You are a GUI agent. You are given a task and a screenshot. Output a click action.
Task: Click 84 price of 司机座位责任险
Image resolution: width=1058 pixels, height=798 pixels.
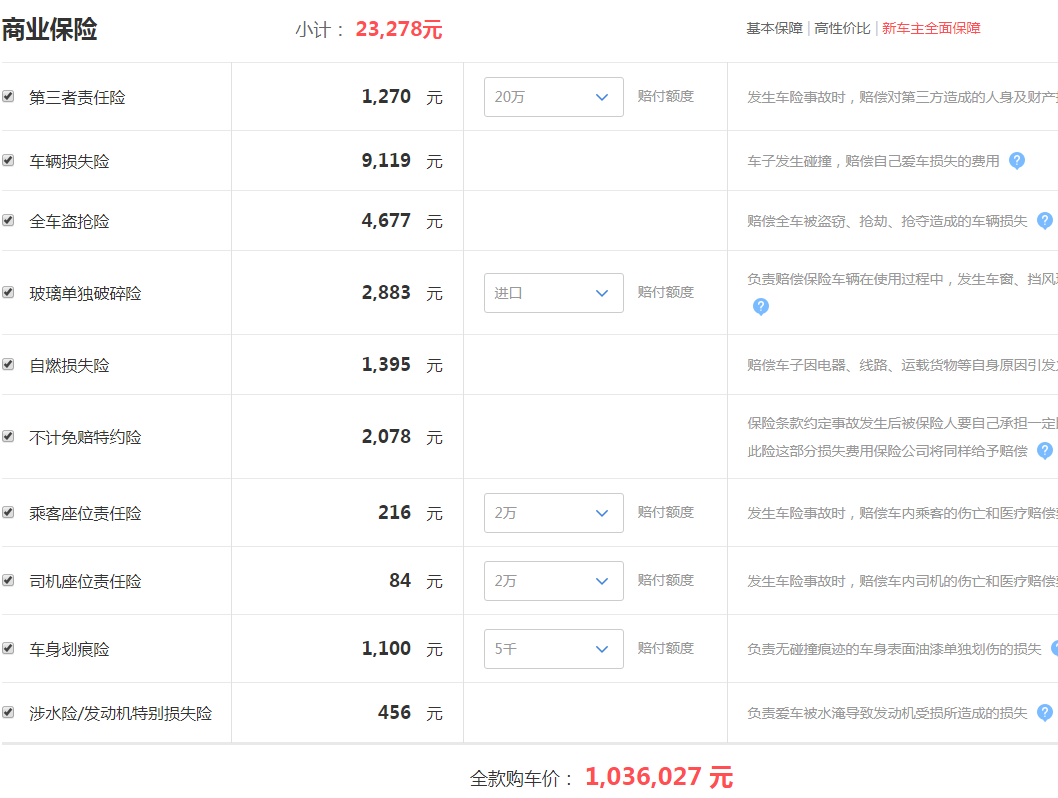400,581
